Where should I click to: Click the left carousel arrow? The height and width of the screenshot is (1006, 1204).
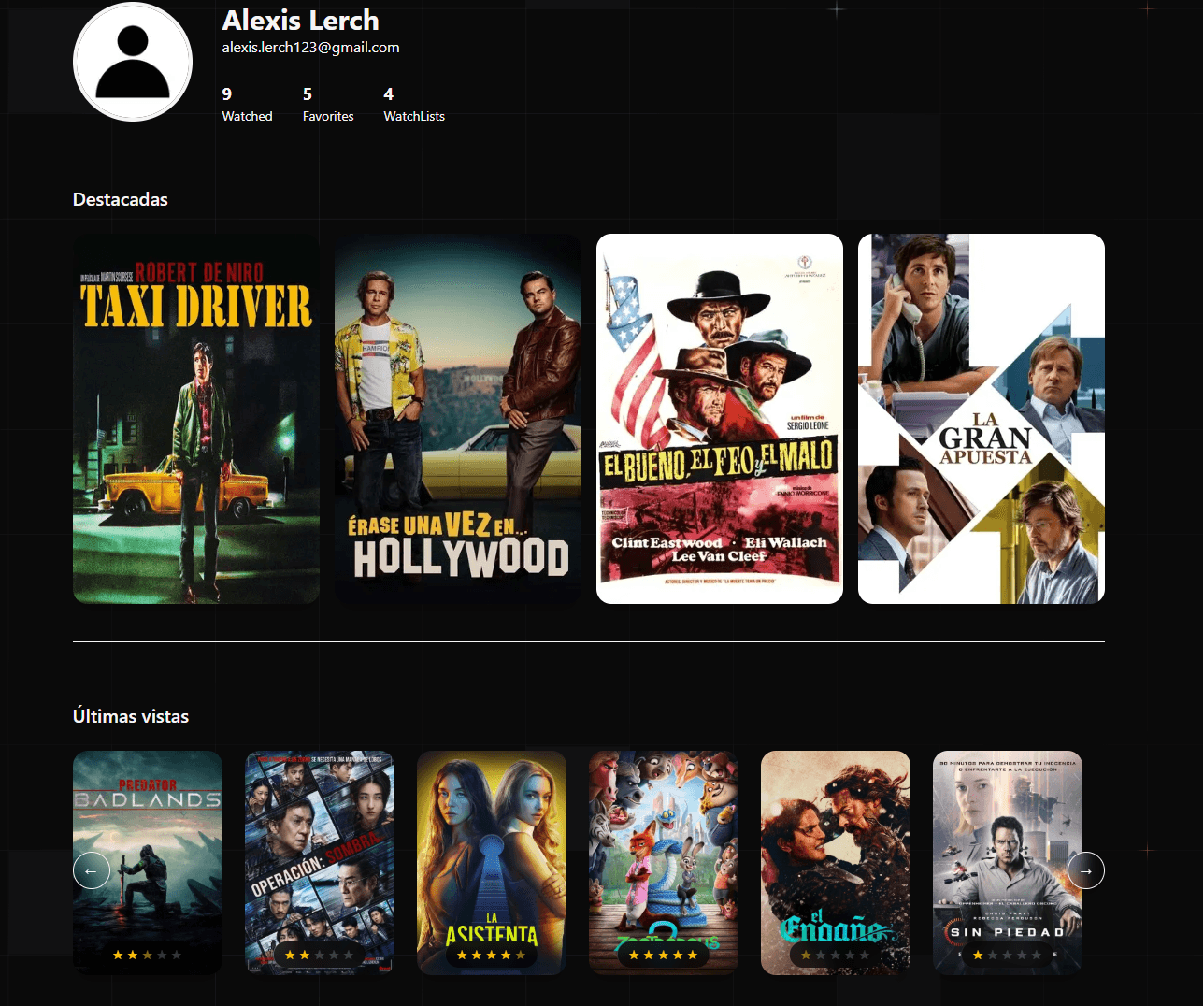(x=92, y=870)
